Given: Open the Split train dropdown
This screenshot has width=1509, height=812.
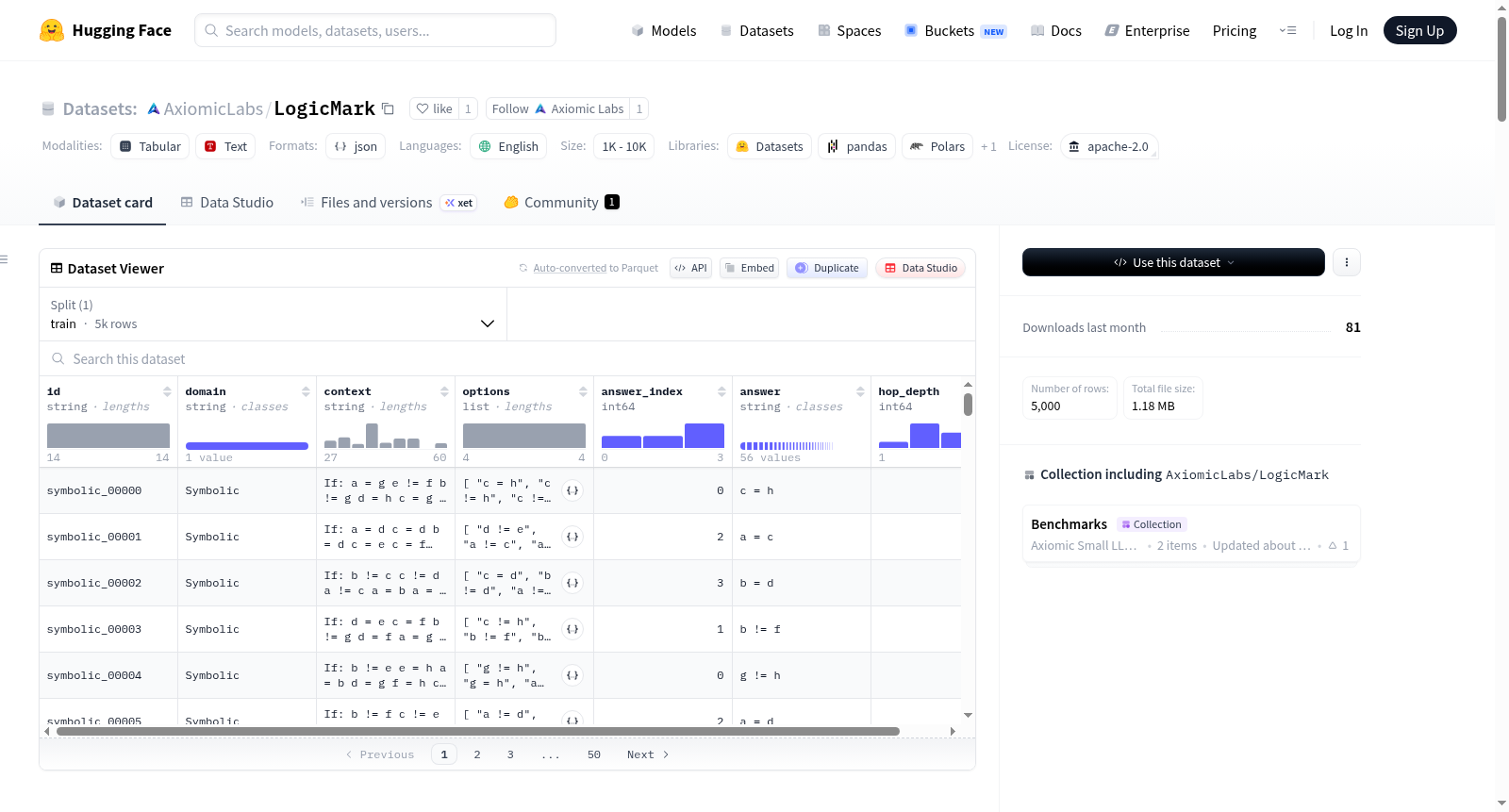Looking at the screenshot, I should click(x=274, y=314).
